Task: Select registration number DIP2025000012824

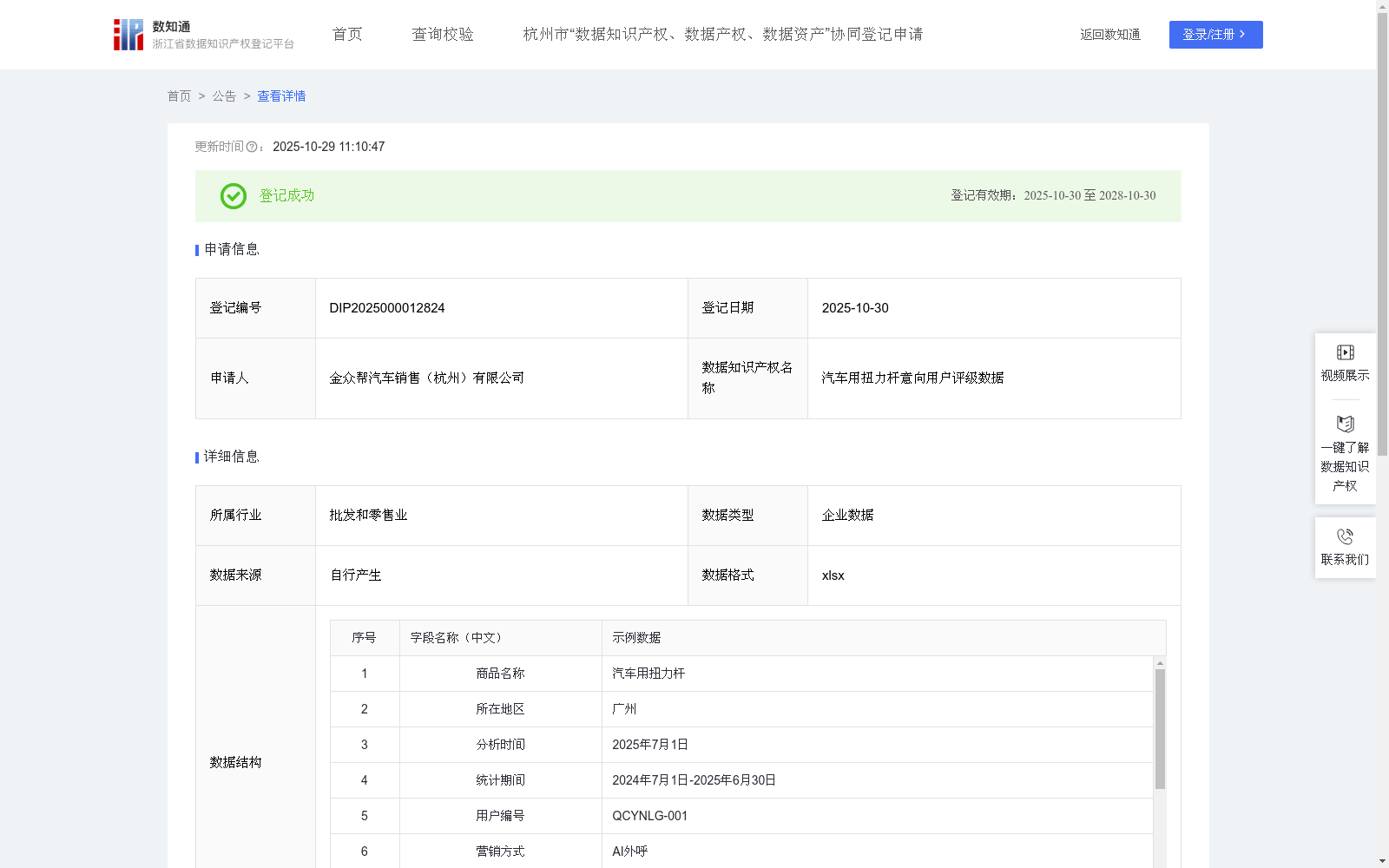Action: tap(387, 308)
